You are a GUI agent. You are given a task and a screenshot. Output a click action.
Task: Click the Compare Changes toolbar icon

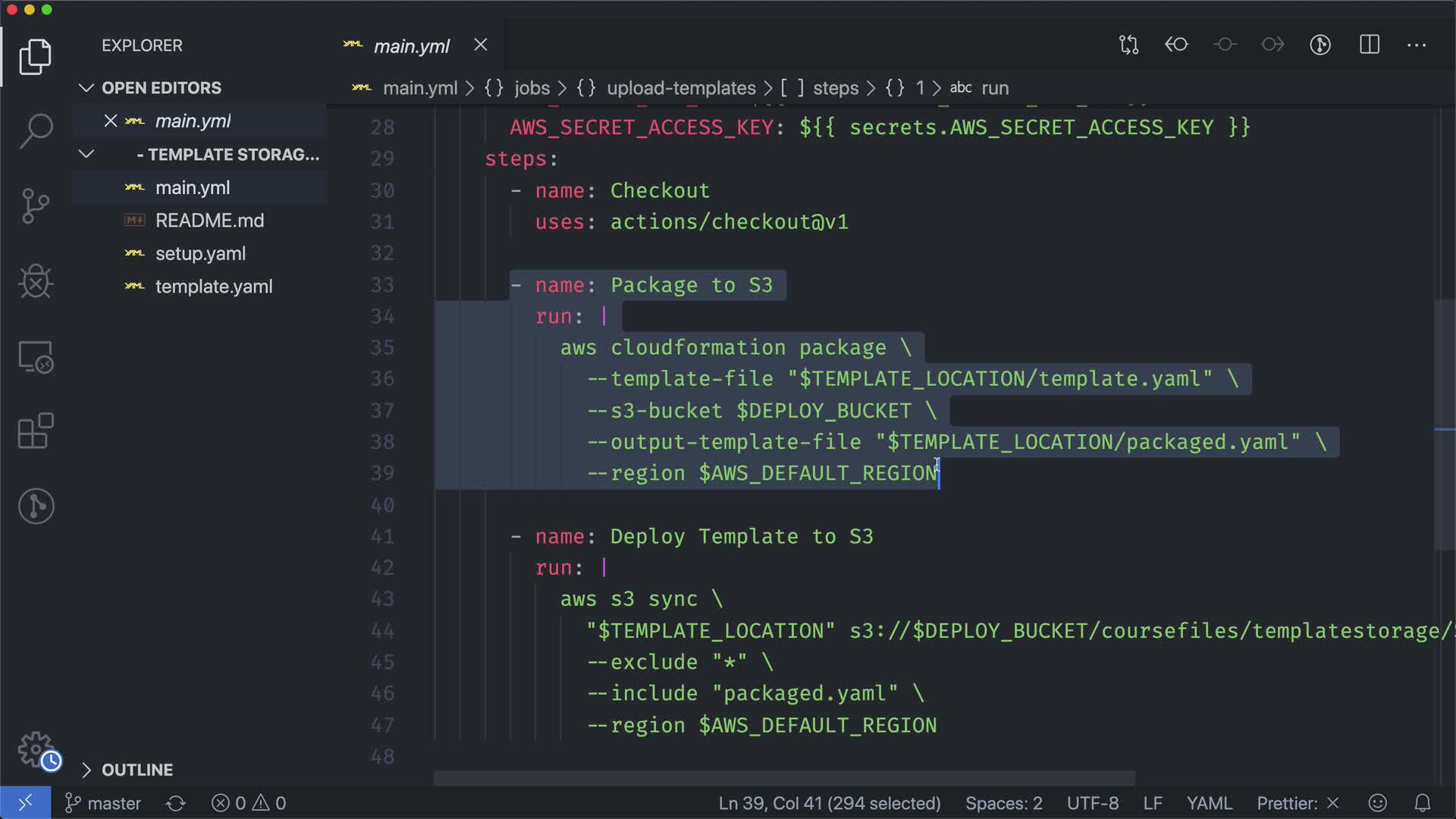pyautogui.click(x=1128, y=45)
